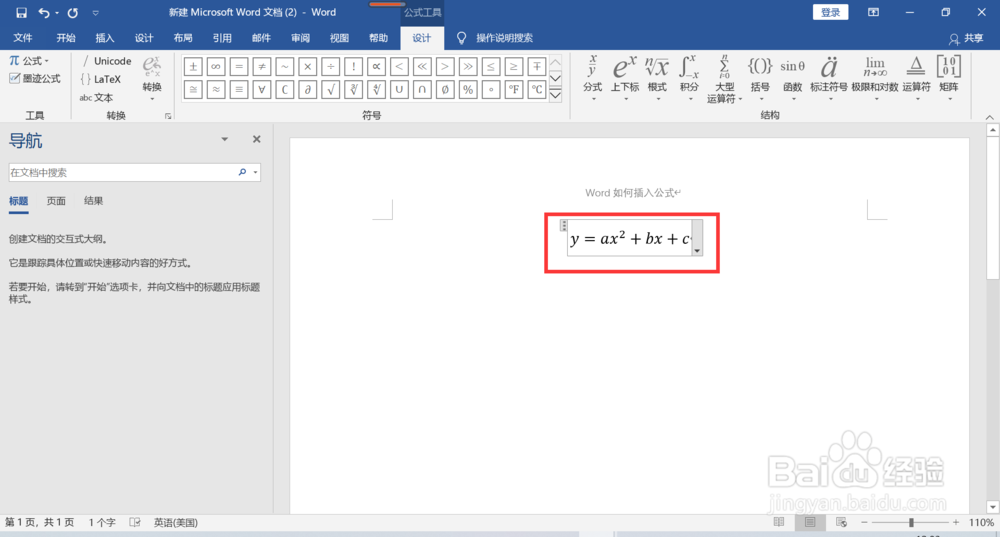Switch to Print Layout view in status bar
The width and height of the screenshot is (1000, 537).
click(810, 522)
